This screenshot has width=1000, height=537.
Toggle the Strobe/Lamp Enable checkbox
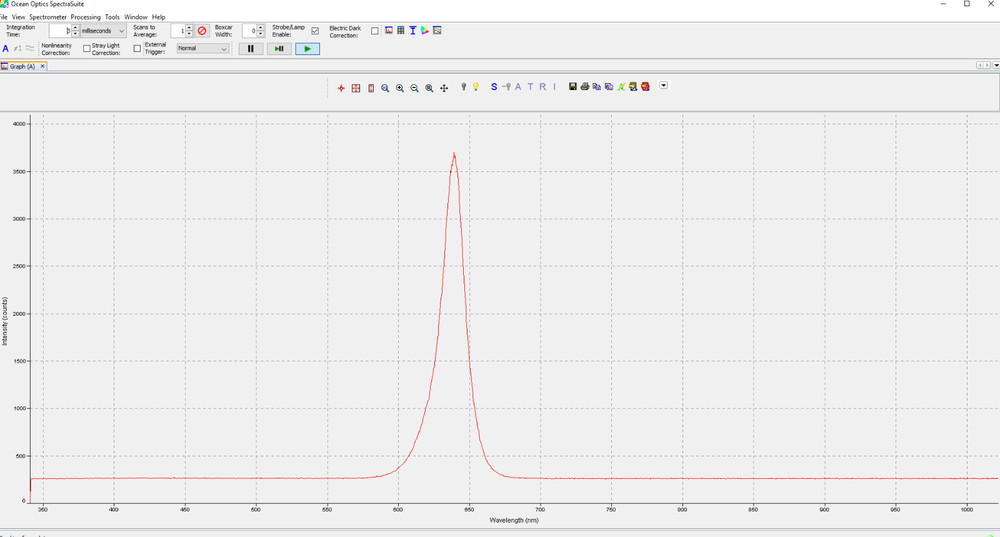coord(316,31)
